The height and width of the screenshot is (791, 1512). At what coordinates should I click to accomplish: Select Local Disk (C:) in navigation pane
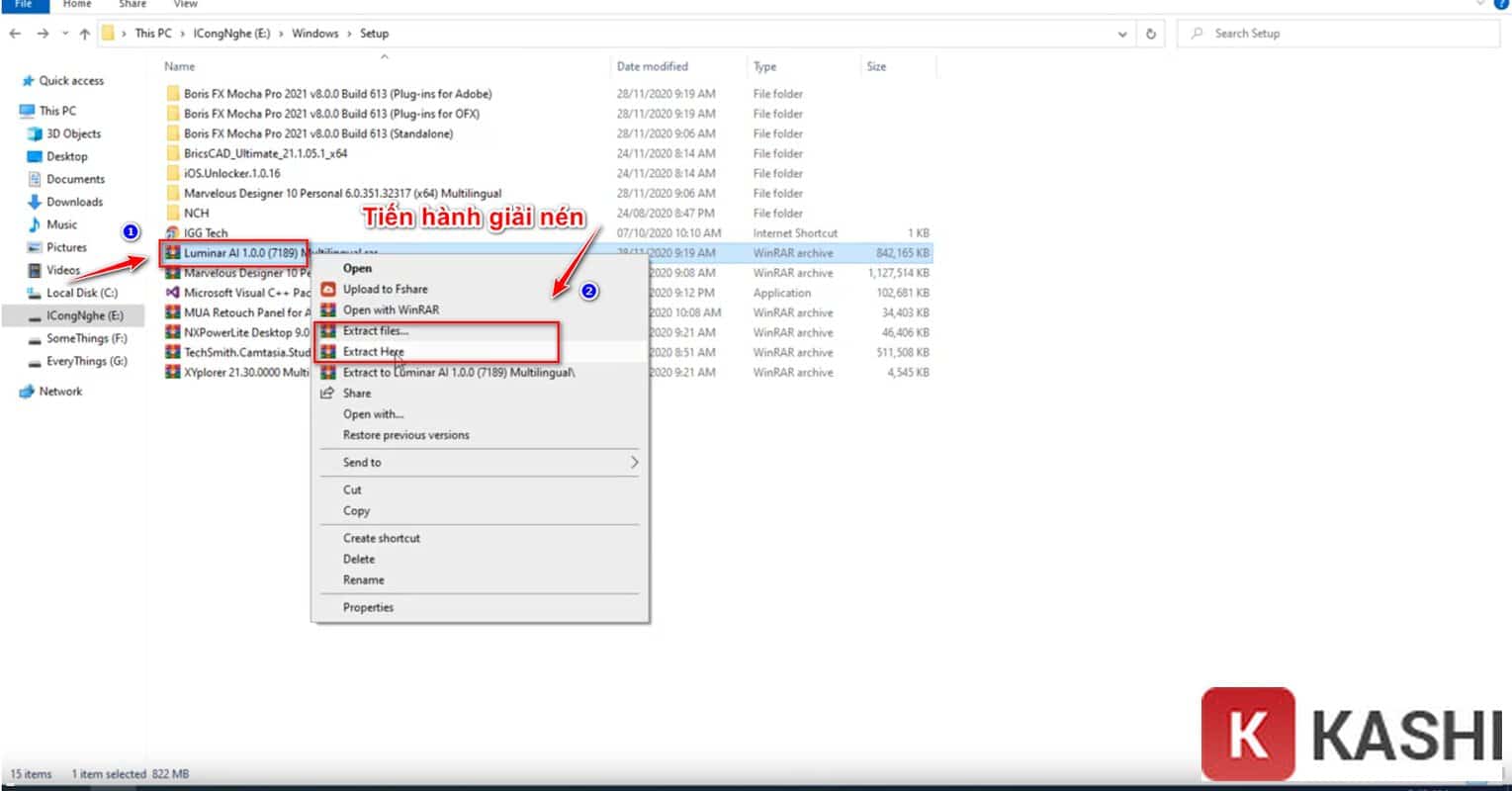pos(81,293)
